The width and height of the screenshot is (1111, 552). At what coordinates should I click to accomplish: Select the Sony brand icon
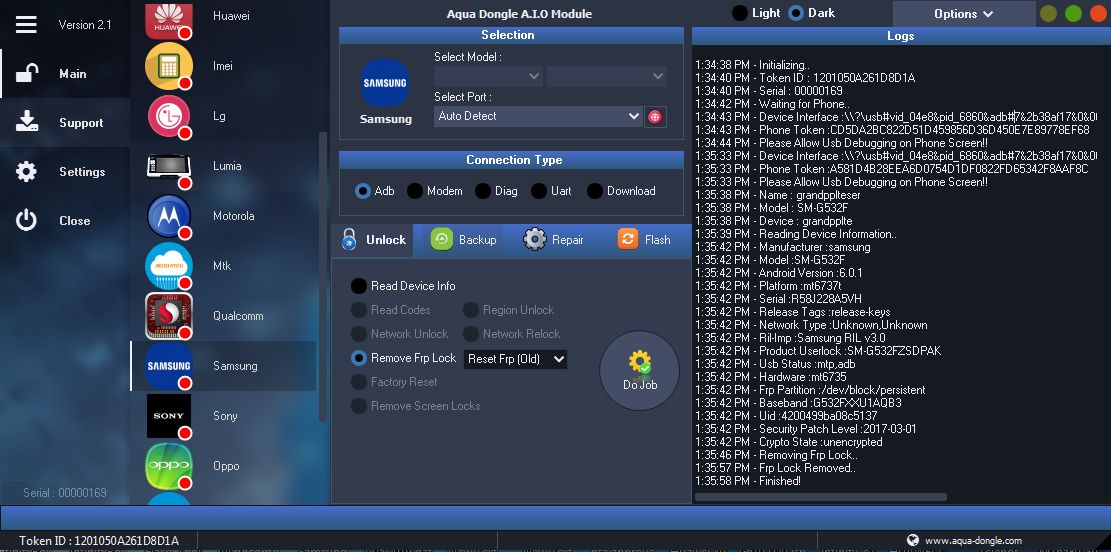pos(168,416)
